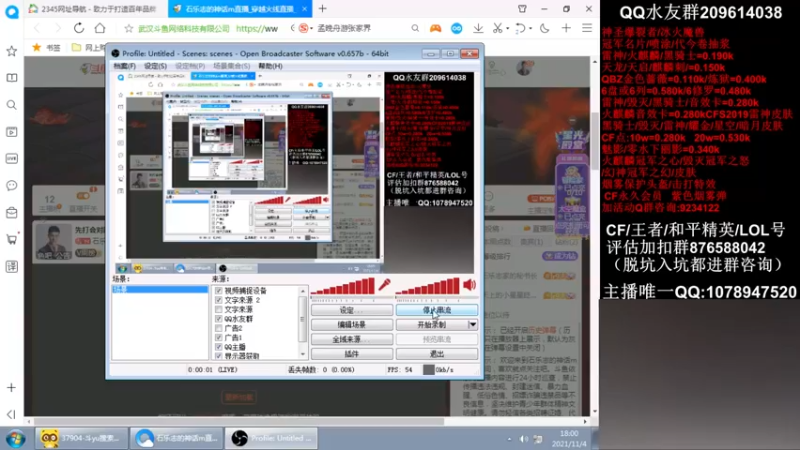Viewport: 800px width, 450px height.
Task: Toggle 显示器获取 source checkbox
Action: click(x=219, y=356)
